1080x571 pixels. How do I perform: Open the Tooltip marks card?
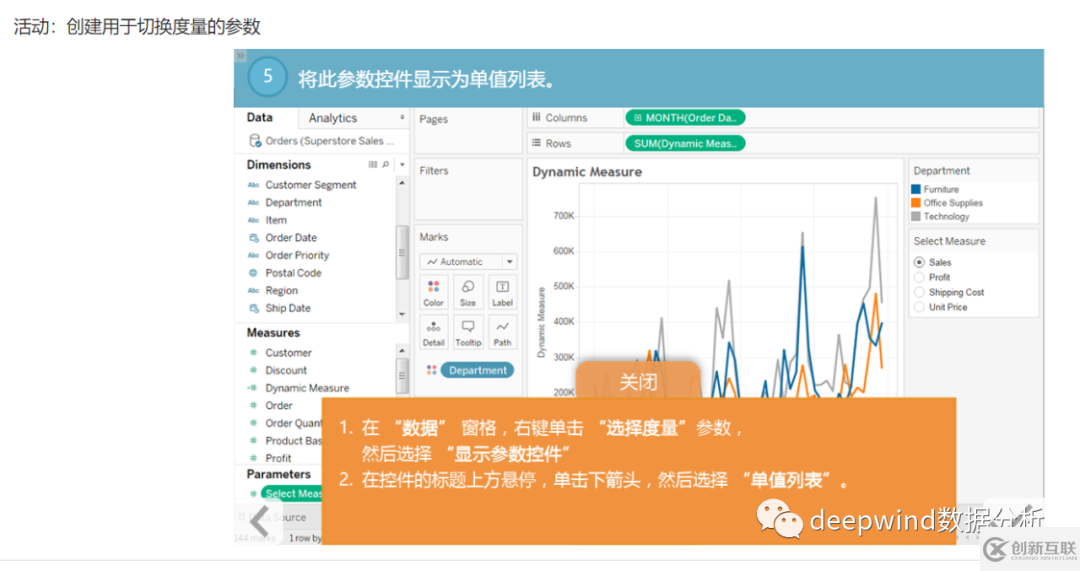(x=468, y=332)
